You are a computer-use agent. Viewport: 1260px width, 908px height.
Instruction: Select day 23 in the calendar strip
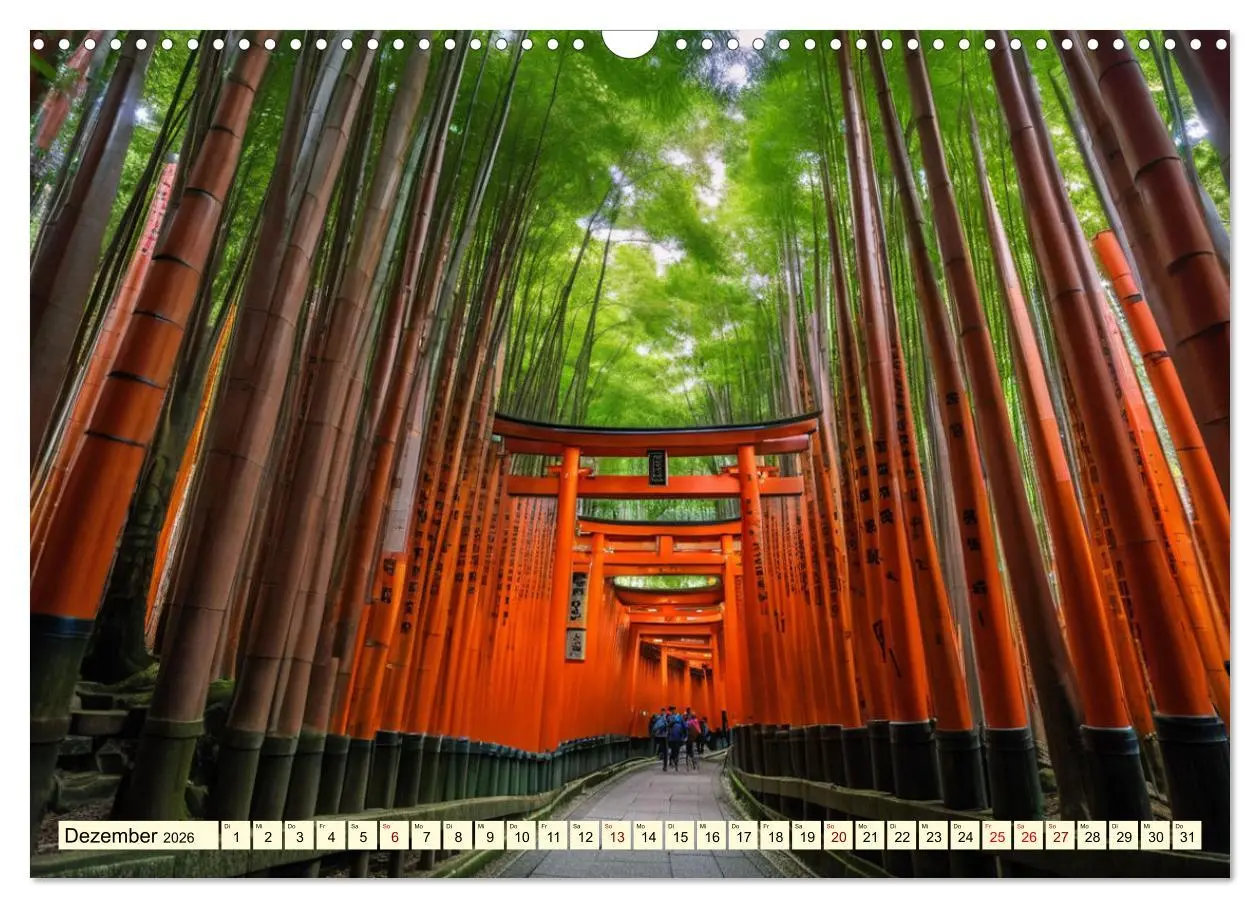(933, 835)
